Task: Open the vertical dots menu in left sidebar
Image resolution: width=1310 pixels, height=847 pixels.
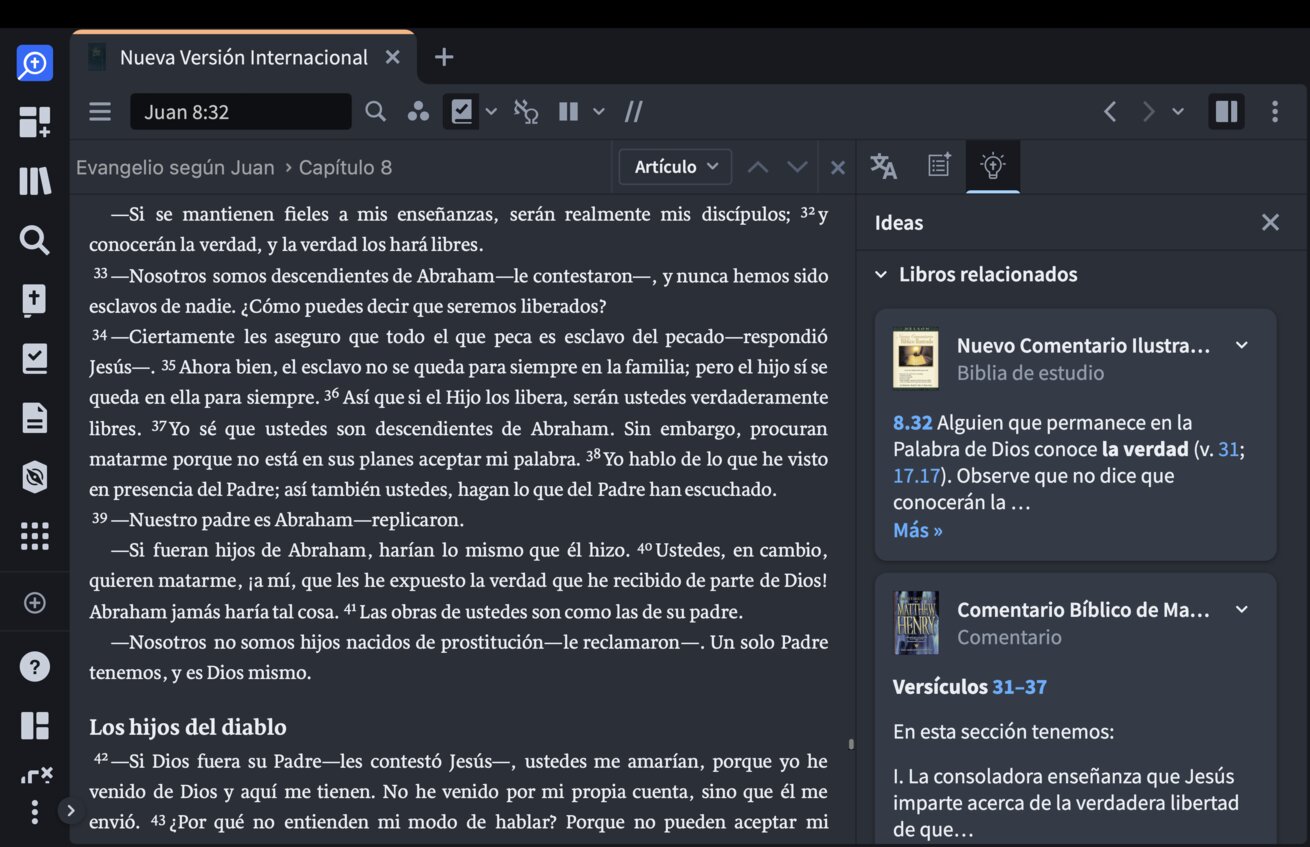Action: pyautogui.click(x=34, y=811)
